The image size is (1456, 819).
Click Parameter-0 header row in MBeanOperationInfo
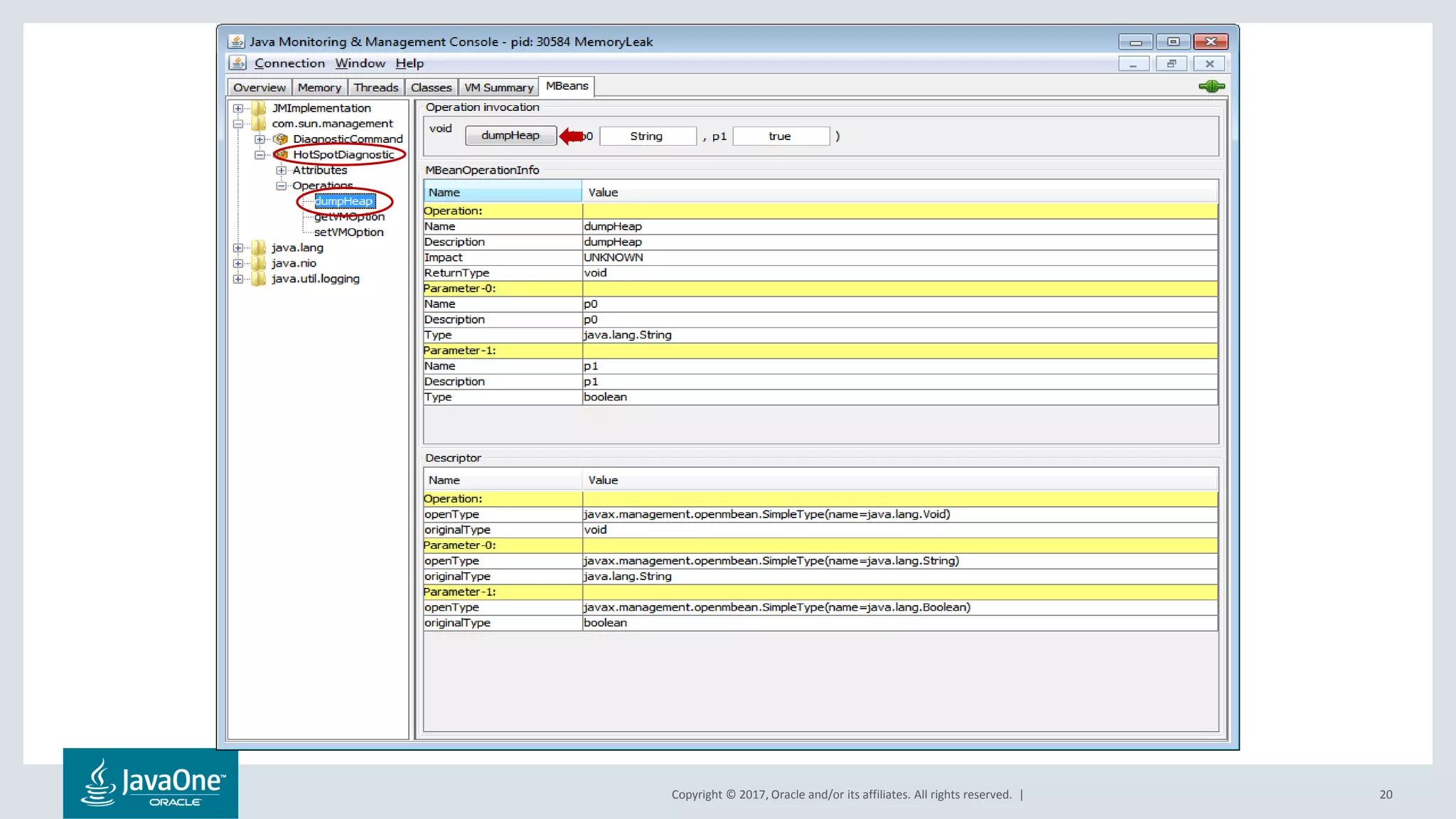coord(820,289)
